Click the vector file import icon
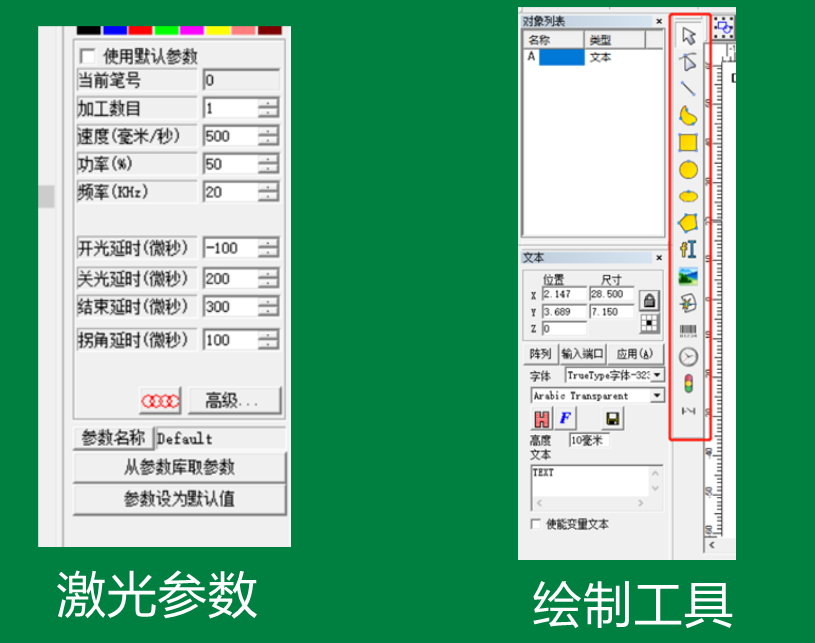 pyautogui.click(x=688, y=303)
